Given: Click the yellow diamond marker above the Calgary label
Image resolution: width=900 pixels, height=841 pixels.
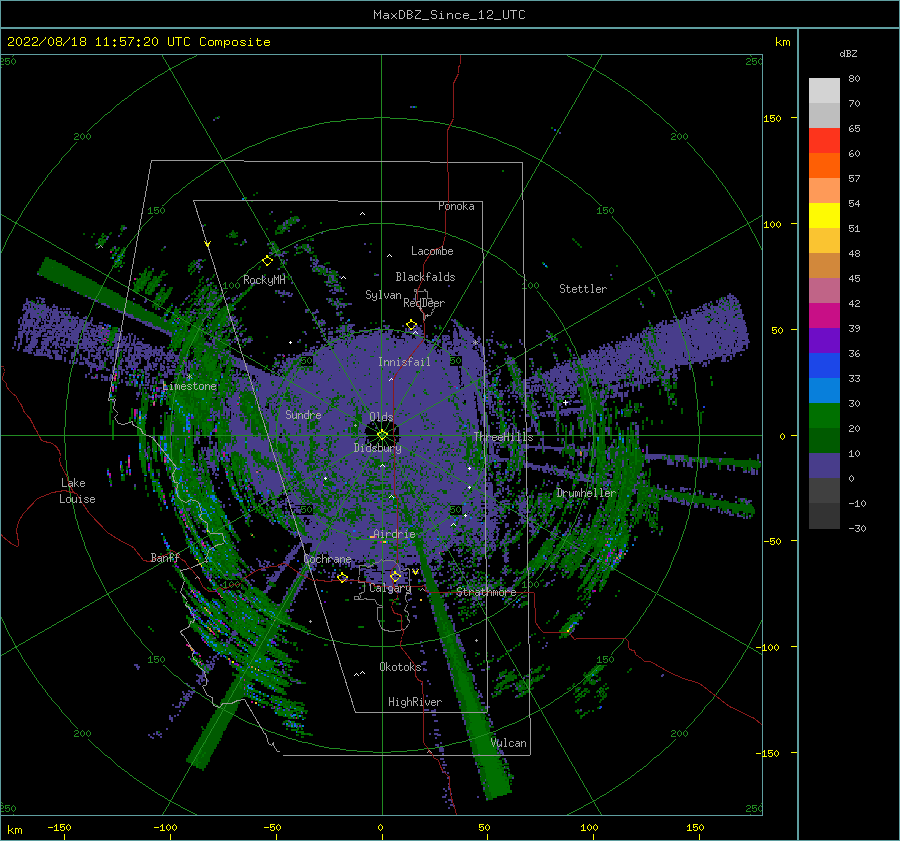Looking at the screenshot, I should 395,576.
